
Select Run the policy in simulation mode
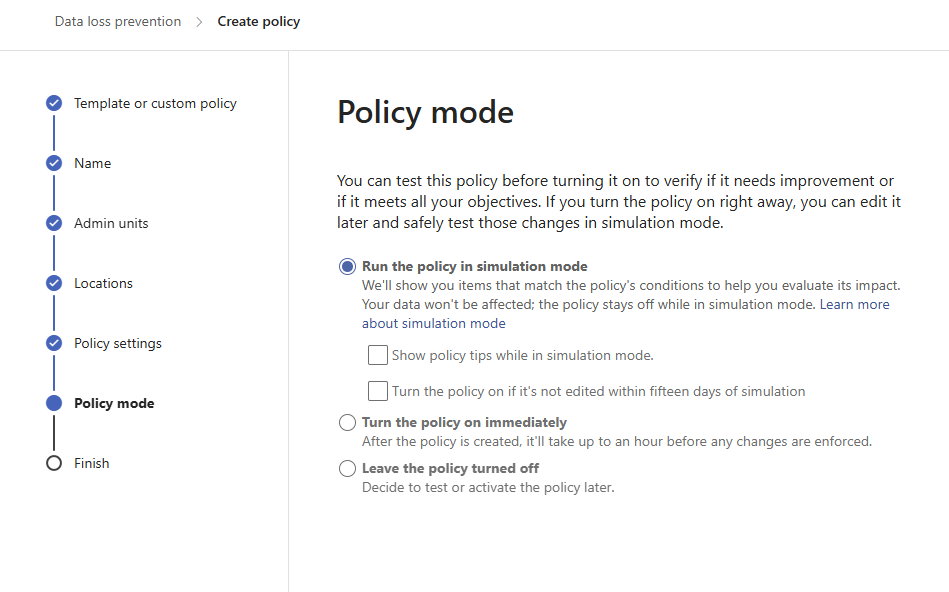point(347,266)
